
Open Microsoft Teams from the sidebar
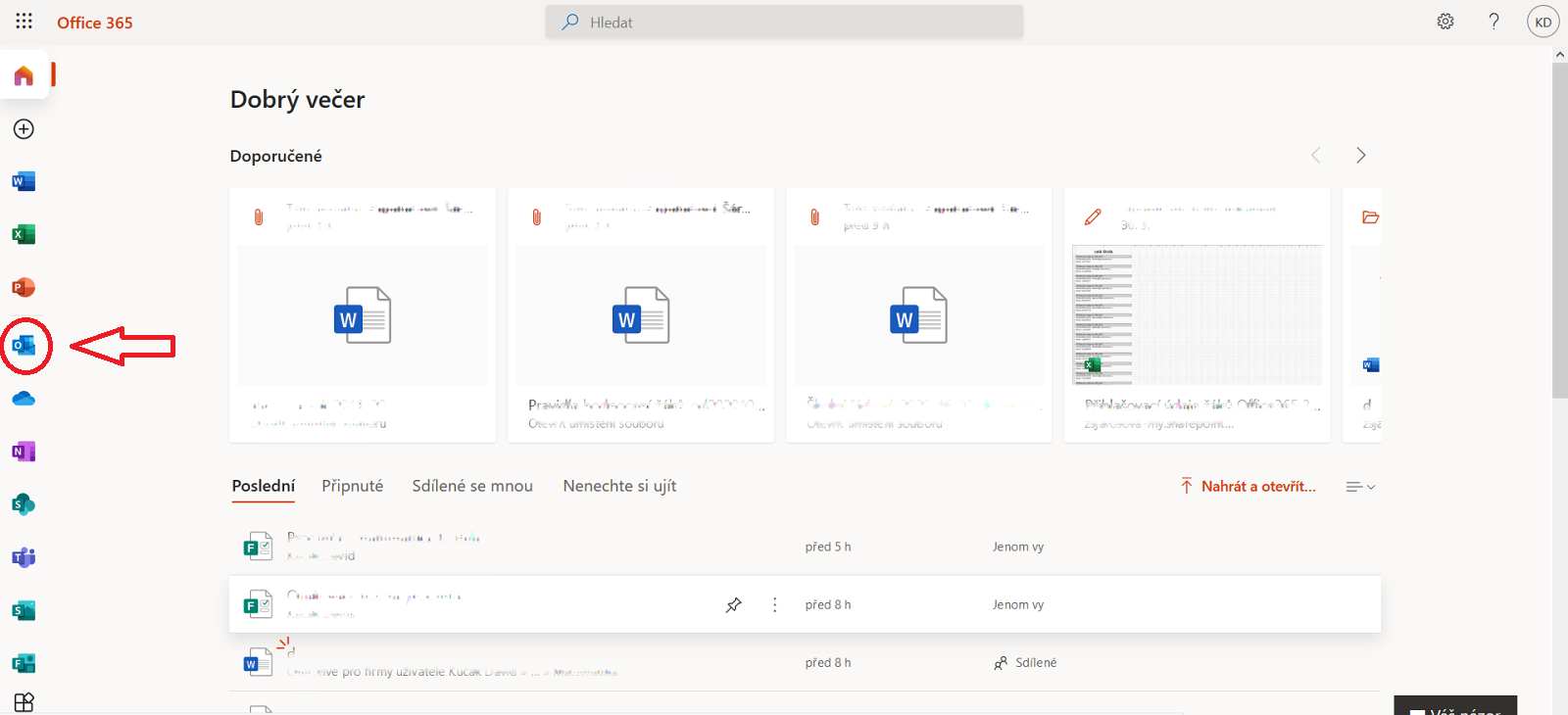click(x=24, y=557)
